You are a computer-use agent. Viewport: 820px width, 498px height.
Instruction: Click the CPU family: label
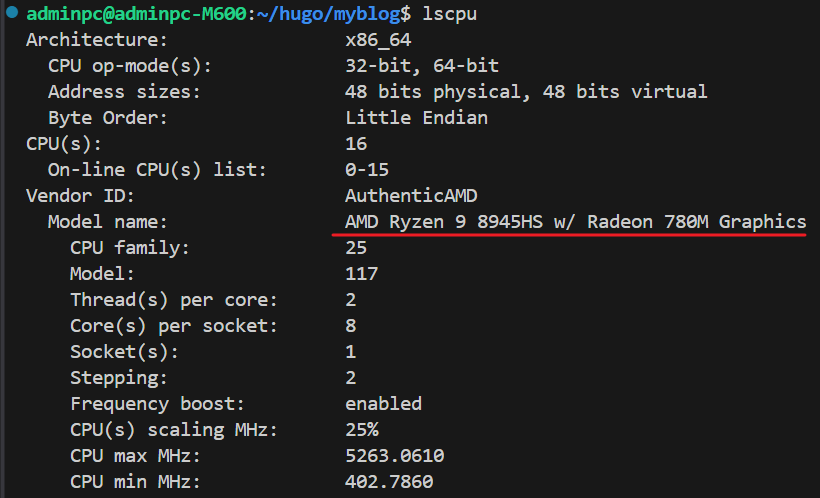130,248
